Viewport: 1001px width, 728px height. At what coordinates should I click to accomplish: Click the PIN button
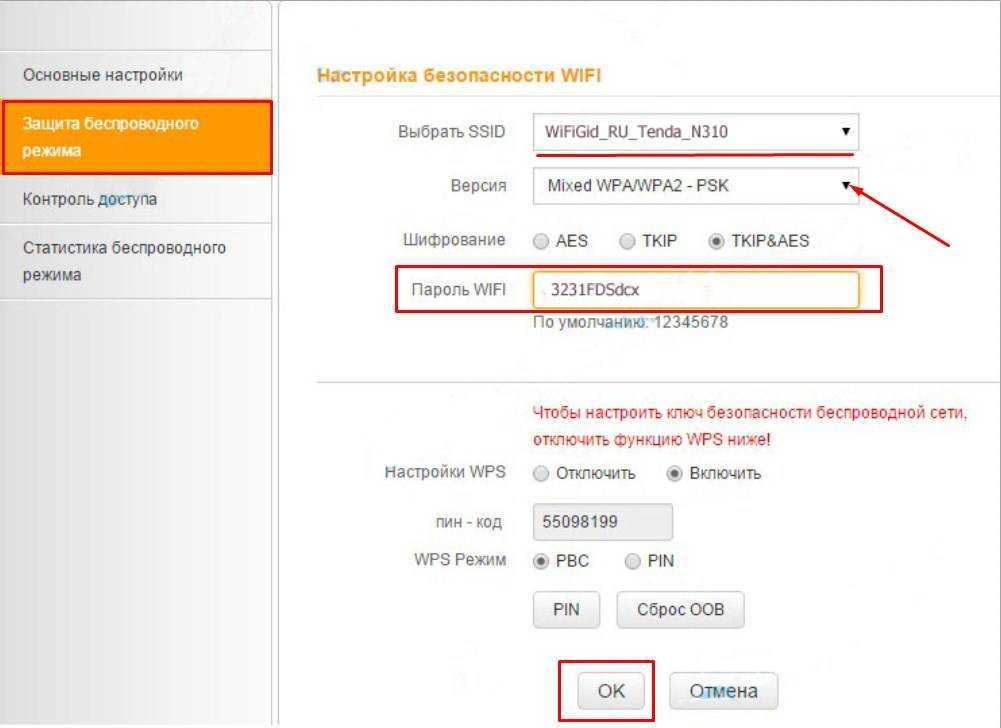(x=566, y=610)
